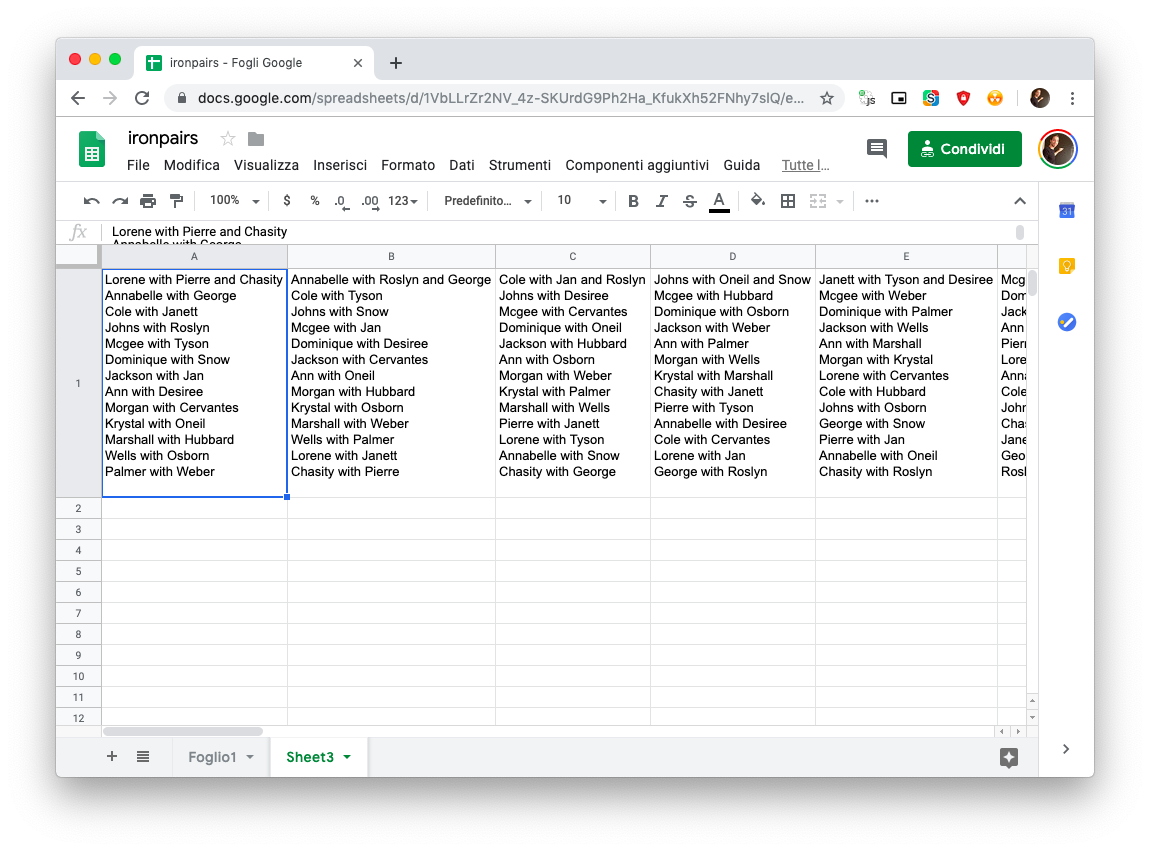Open the Explore button at bottom right
Image resolution: width=1150 pixels, height=851 pixels.
point(1008,757)
